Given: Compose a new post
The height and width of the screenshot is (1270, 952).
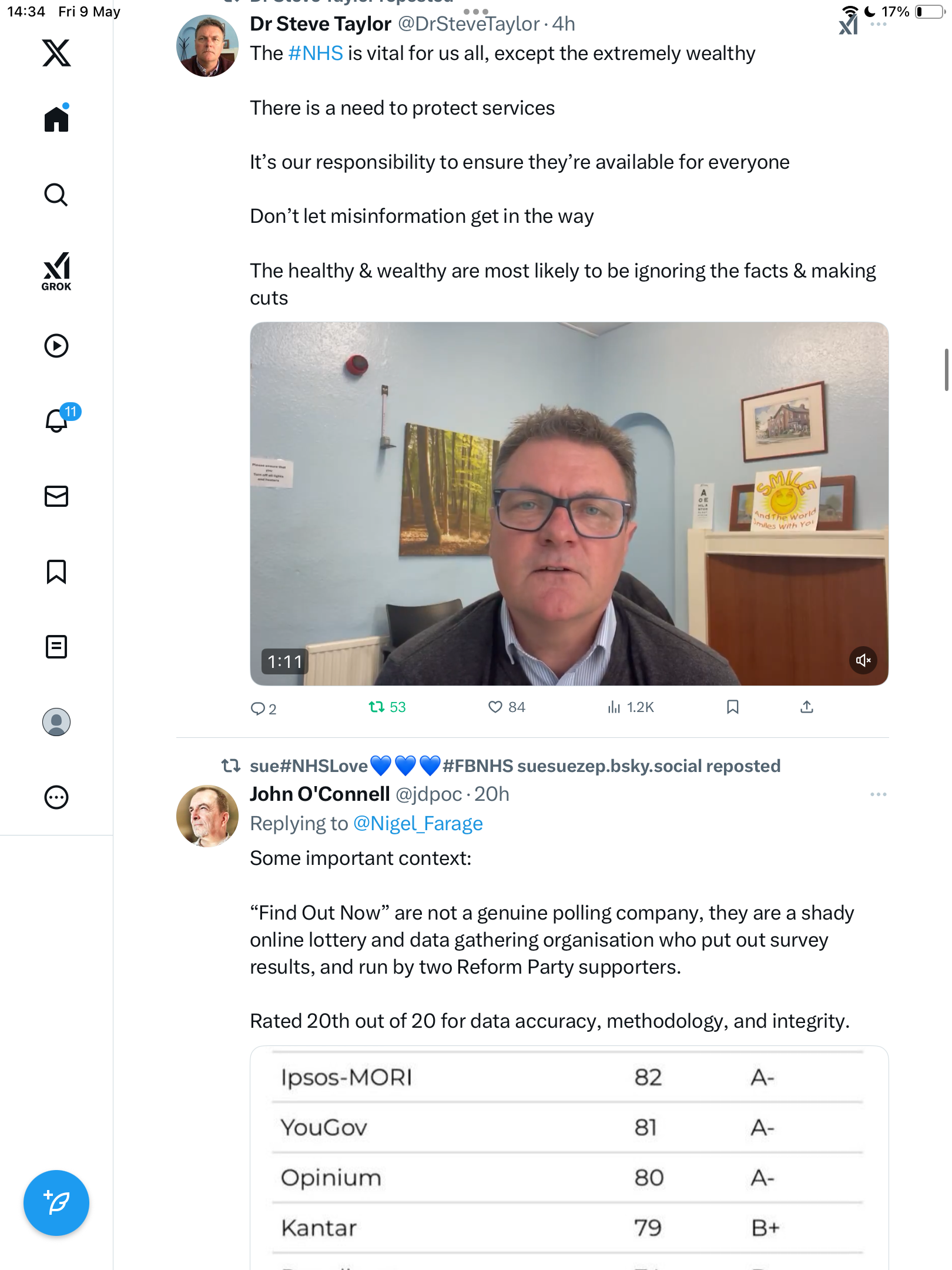Looking at the screenshot, I should coord(56,1203).
